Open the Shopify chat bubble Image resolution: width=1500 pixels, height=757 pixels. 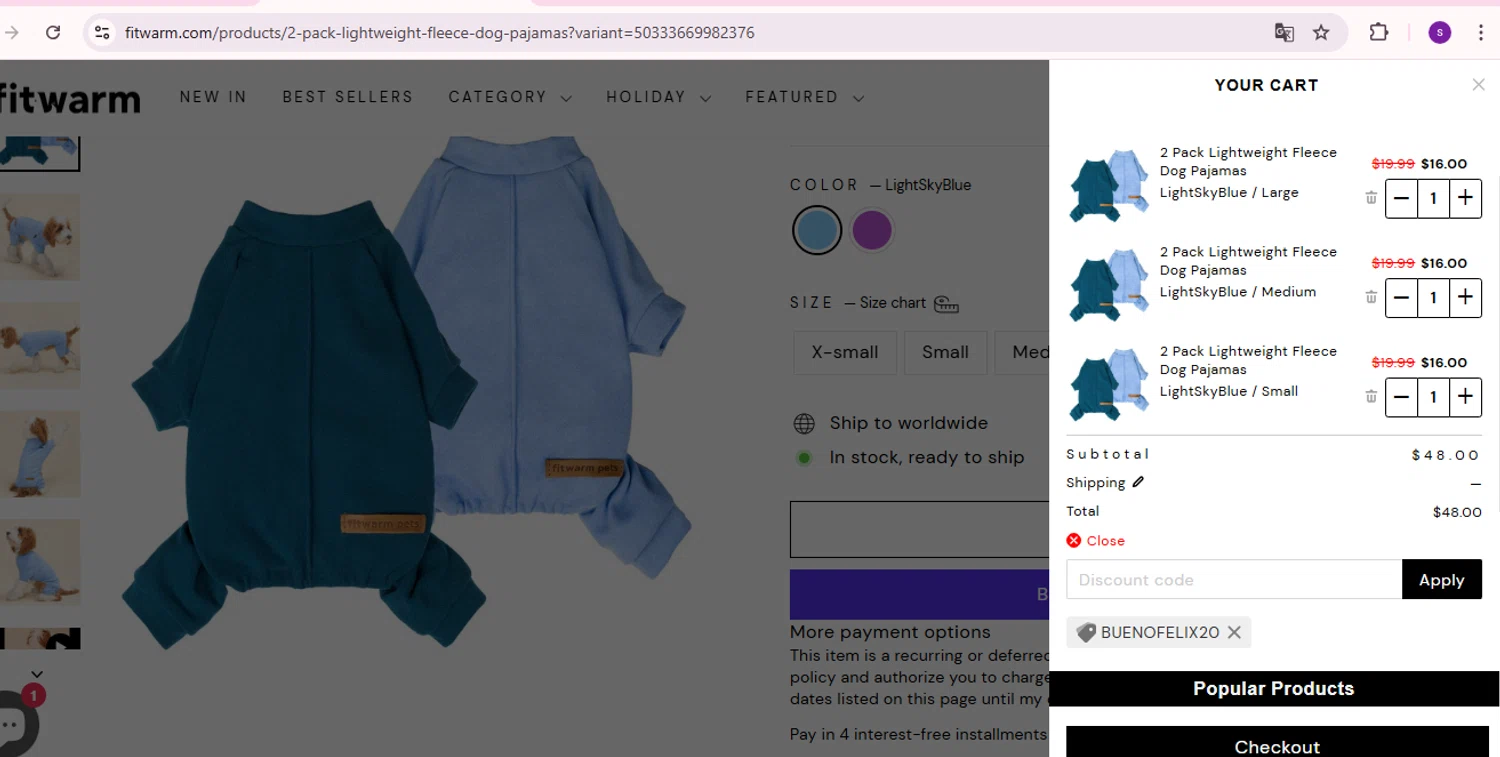coord(12,724)
